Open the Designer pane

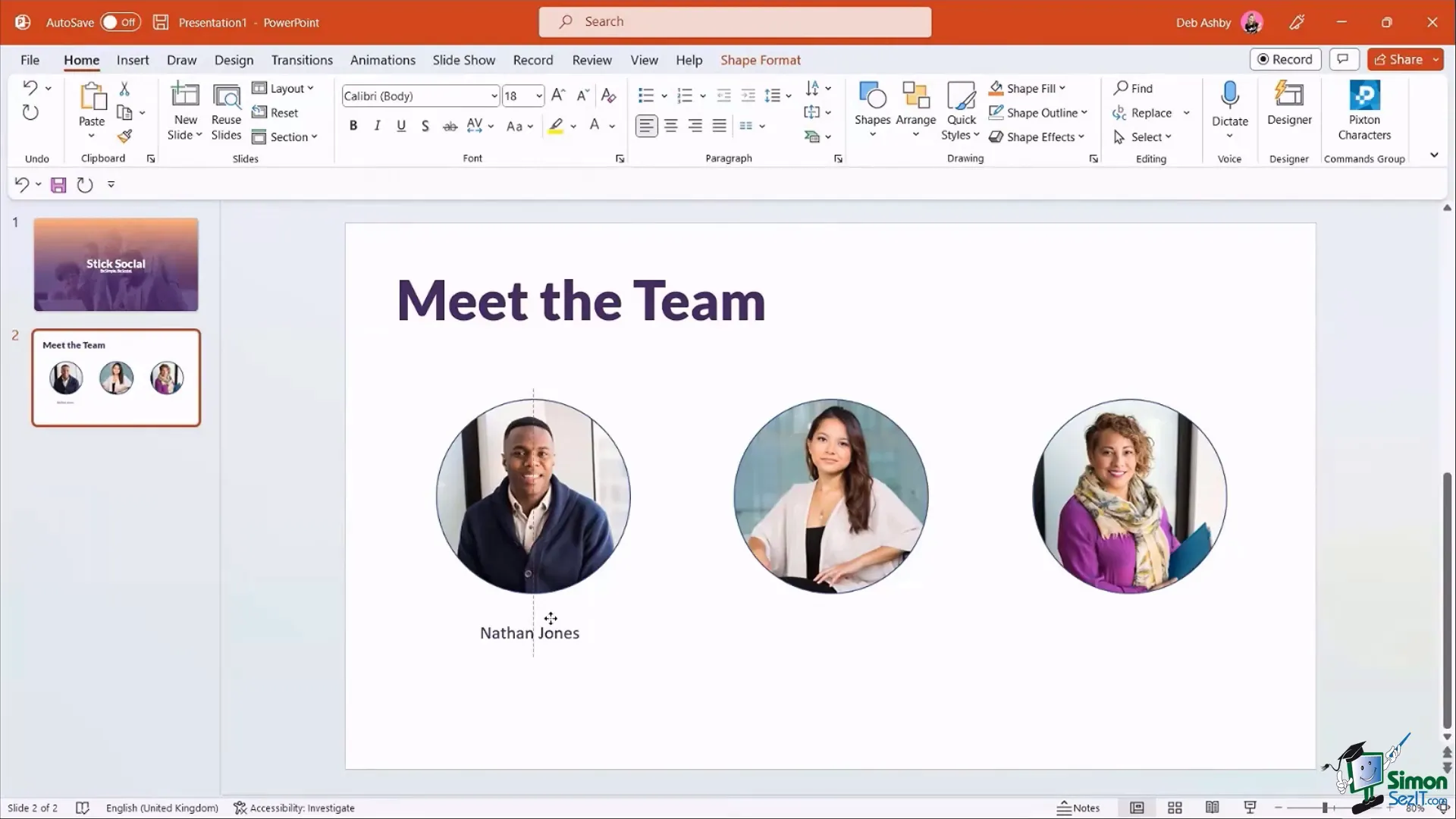pyautogui.click(x=1289, y=104)
